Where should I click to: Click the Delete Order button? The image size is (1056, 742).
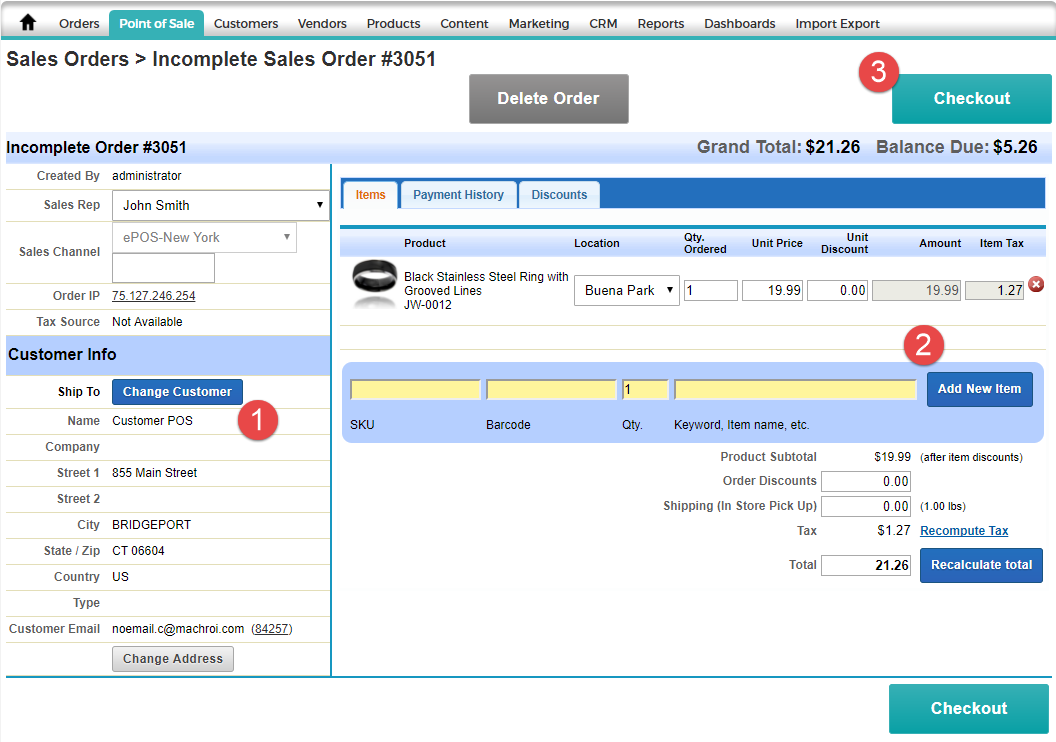coord(548,98)
